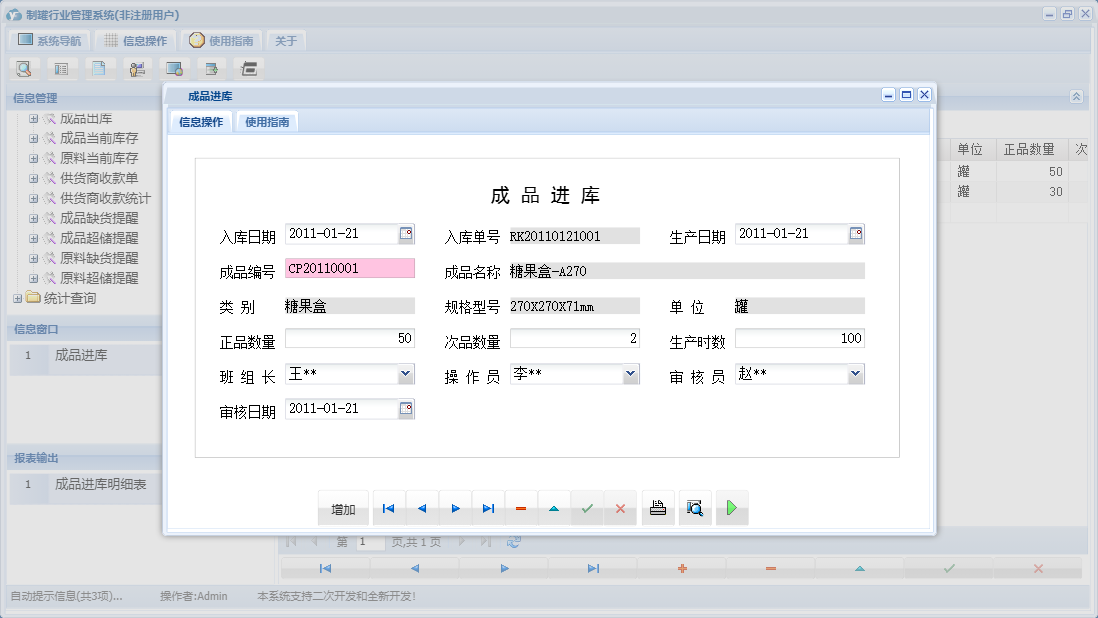The image size is (1098, 618).
Task: Click the green execute arrow icon
Action: coord(732,508)
